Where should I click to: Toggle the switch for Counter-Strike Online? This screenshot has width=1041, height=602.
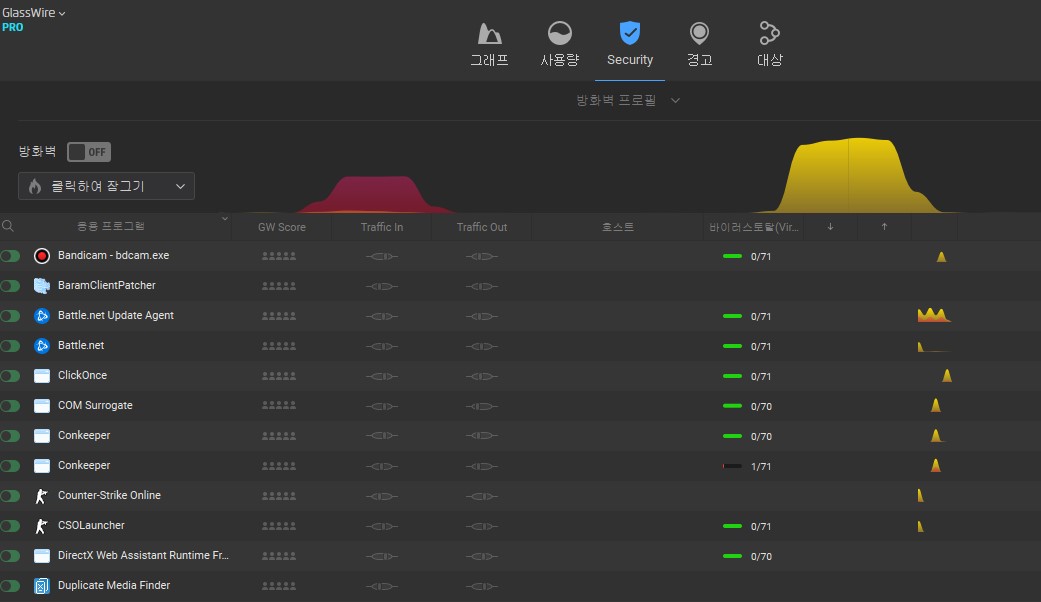point(11,496)
